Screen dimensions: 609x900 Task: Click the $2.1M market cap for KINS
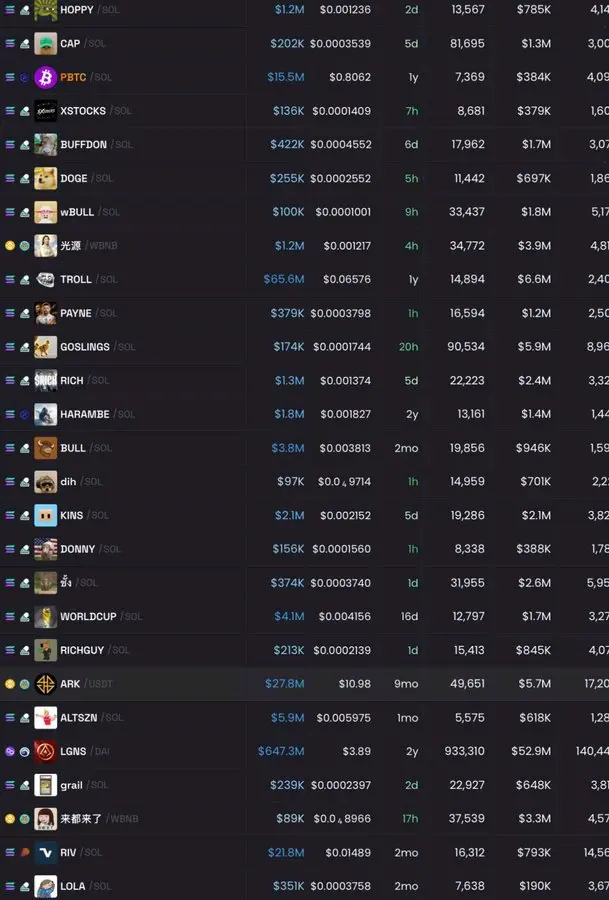click(x=289, y=515)
